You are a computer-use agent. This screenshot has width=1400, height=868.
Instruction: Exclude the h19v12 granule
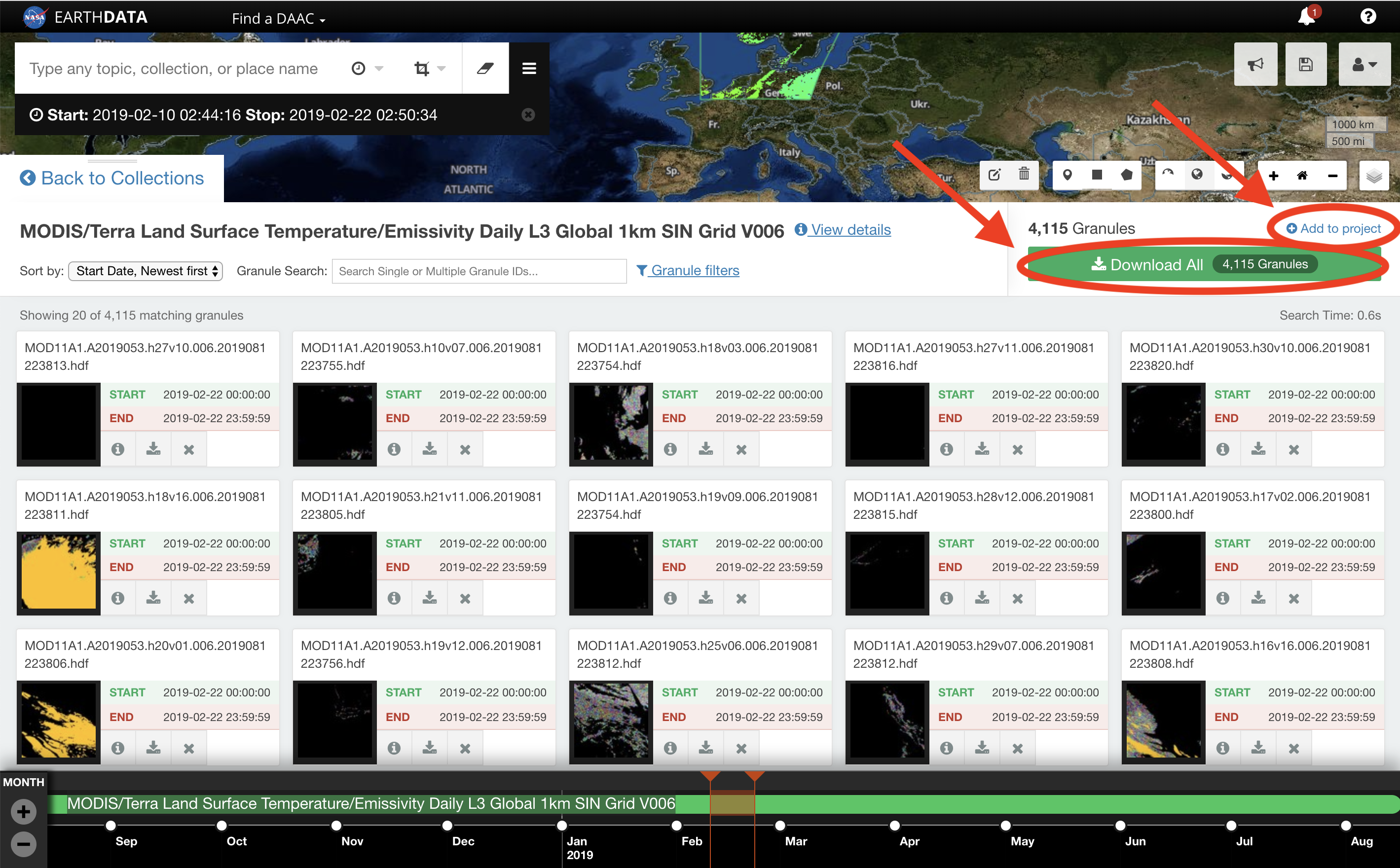[x=465, y=748]
